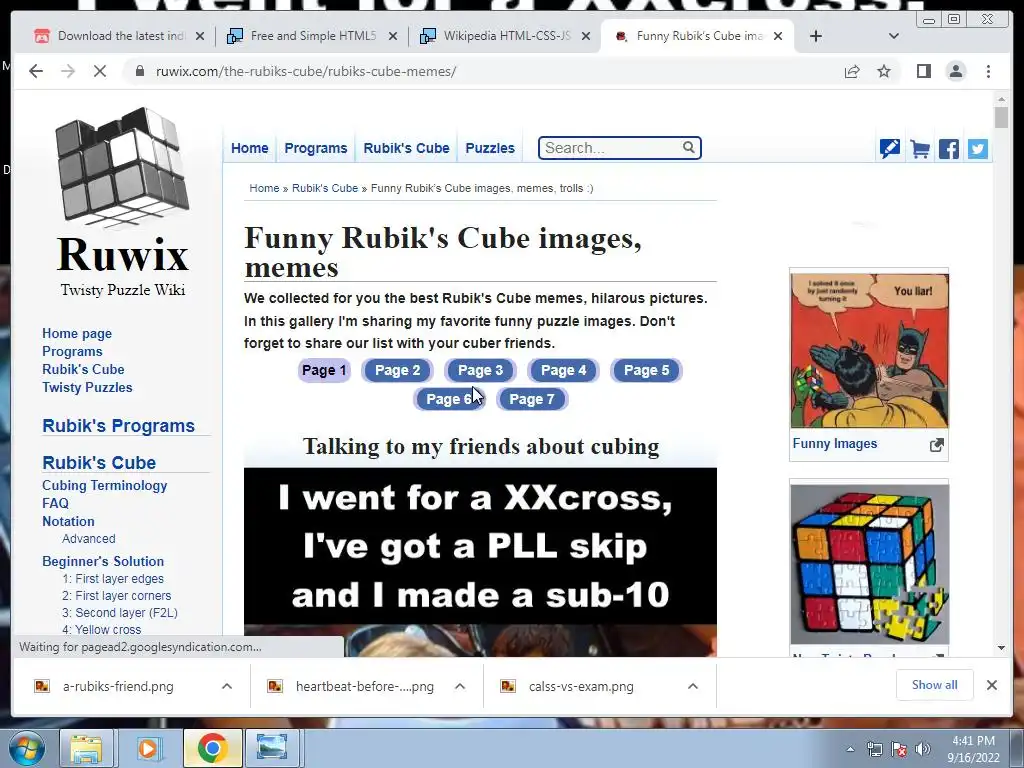Click the Ruwix cube logo

(x=122, y=167)
